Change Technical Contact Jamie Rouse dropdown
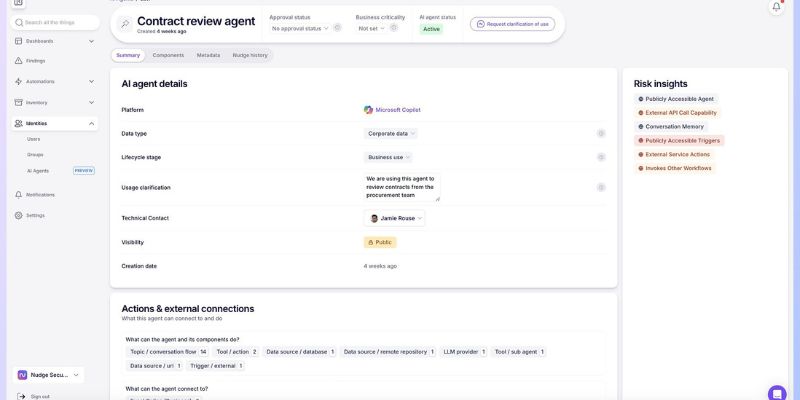 (x=395, y=218)
